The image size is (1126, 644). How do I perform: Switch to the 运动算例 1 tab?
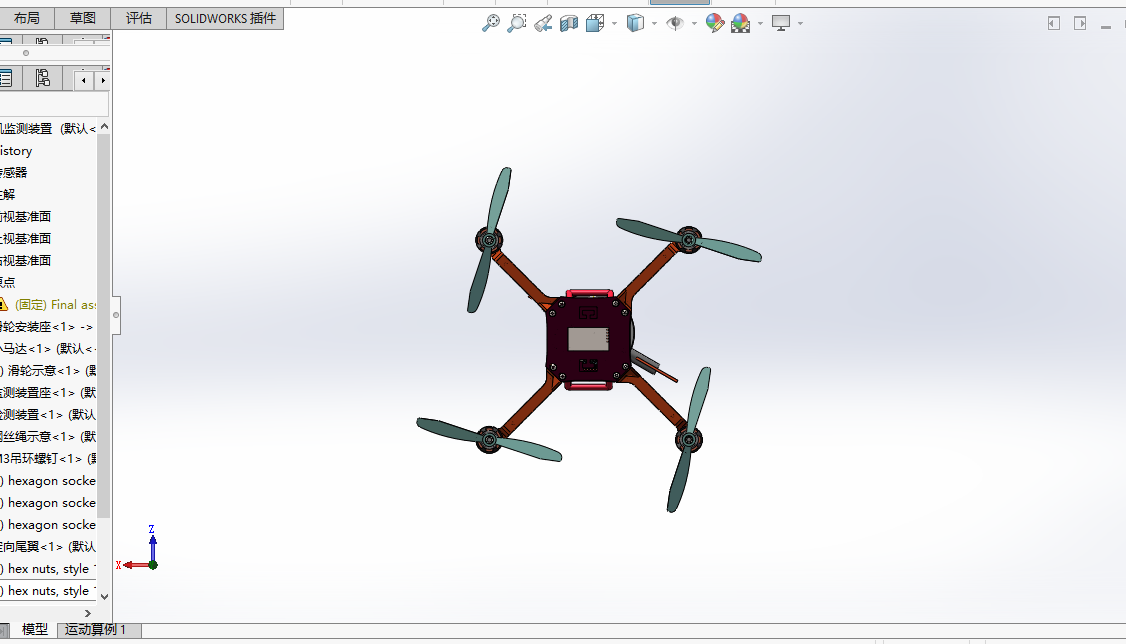[98, 630]
